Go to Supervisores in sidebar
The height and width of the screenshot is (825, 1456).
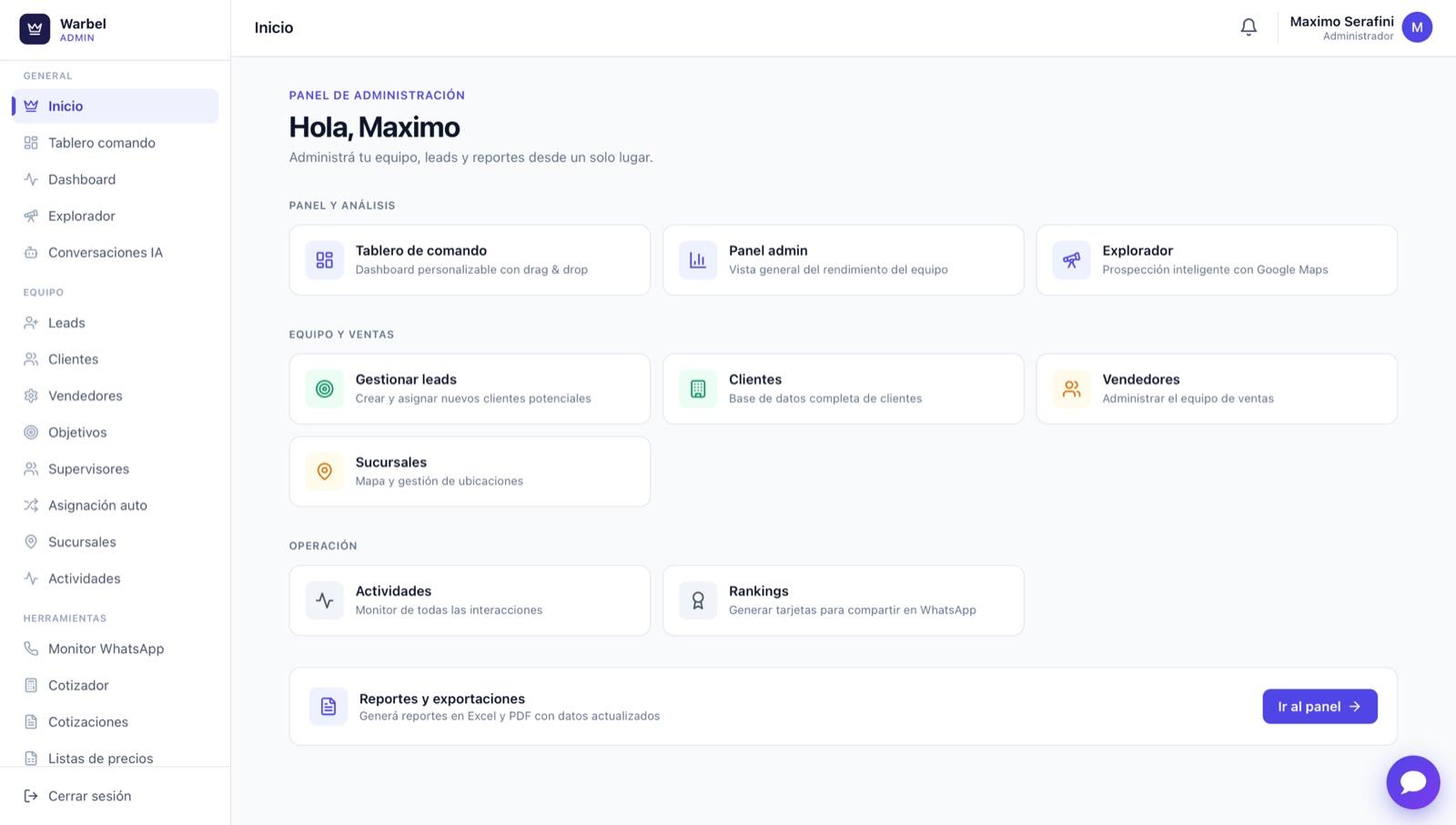tap(116, 468)
